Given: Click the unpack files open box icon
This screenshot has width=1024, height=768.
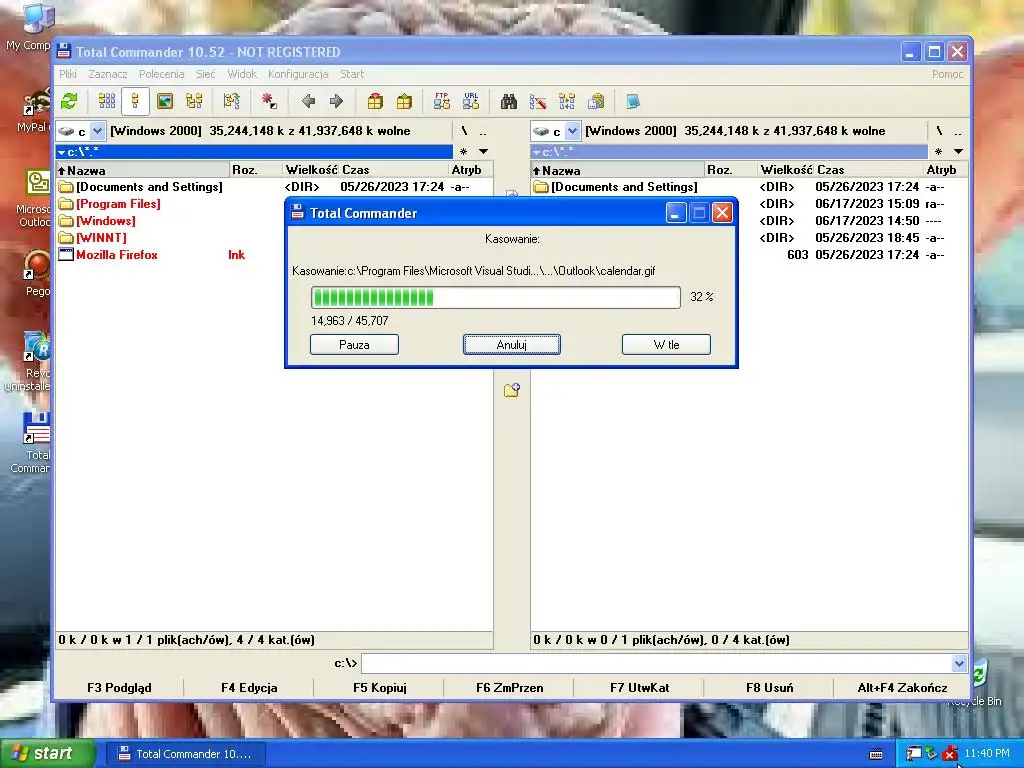Looking at the screenshot, I should (404, 101).
